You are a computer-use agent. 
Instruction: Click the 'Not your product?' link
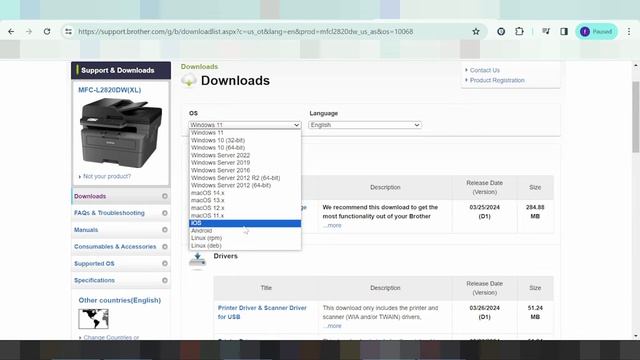pos(107,176)
